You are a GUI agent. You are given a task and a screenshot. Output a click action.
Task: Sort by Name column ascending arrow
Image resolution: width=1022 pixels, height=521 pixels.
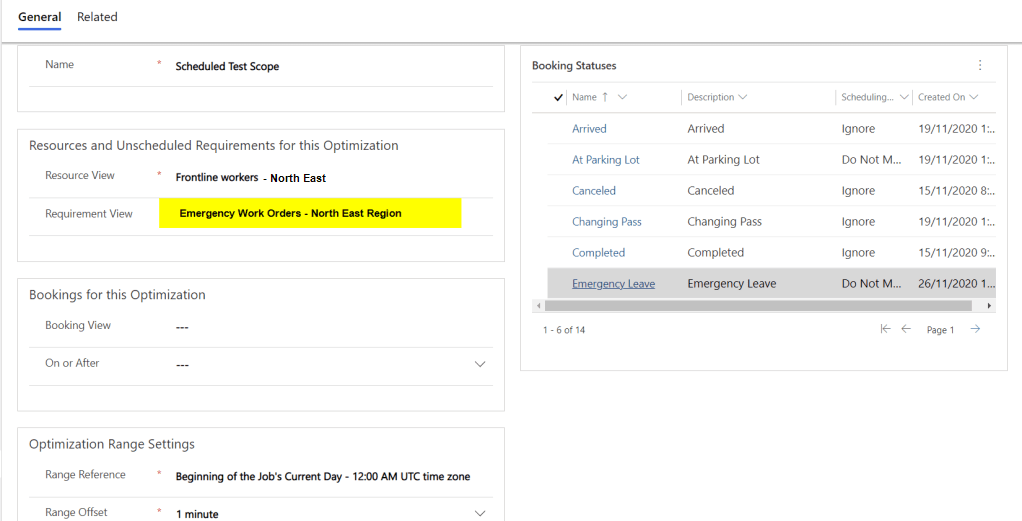point(605,97)
